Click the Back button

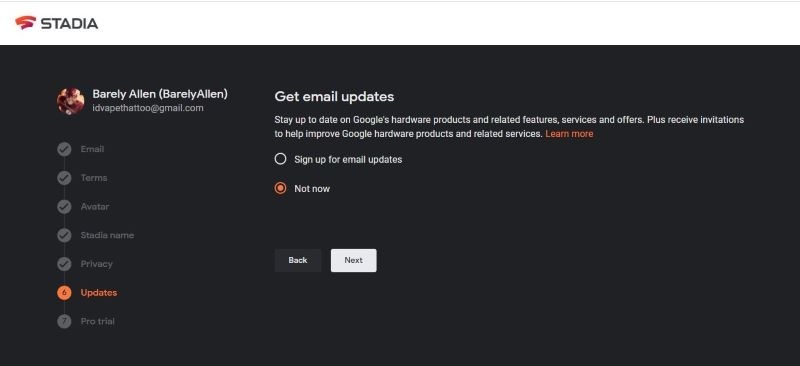coord(298,260)
